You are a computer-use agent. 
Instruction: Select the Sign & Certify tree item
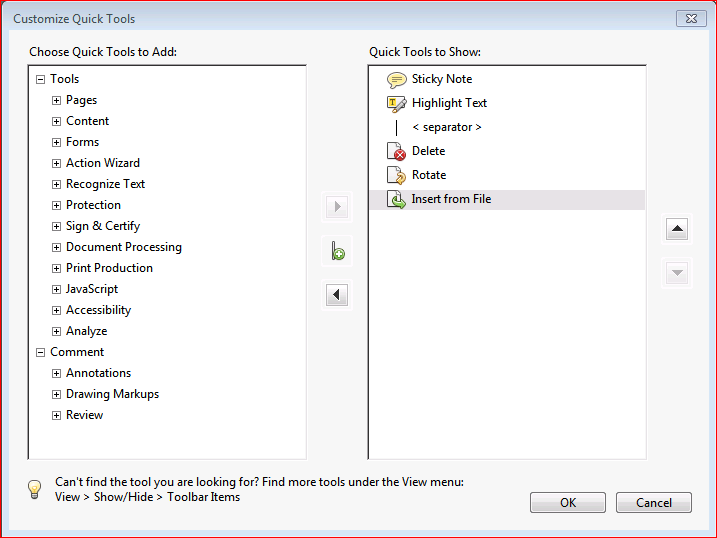(x=103, y=226)
